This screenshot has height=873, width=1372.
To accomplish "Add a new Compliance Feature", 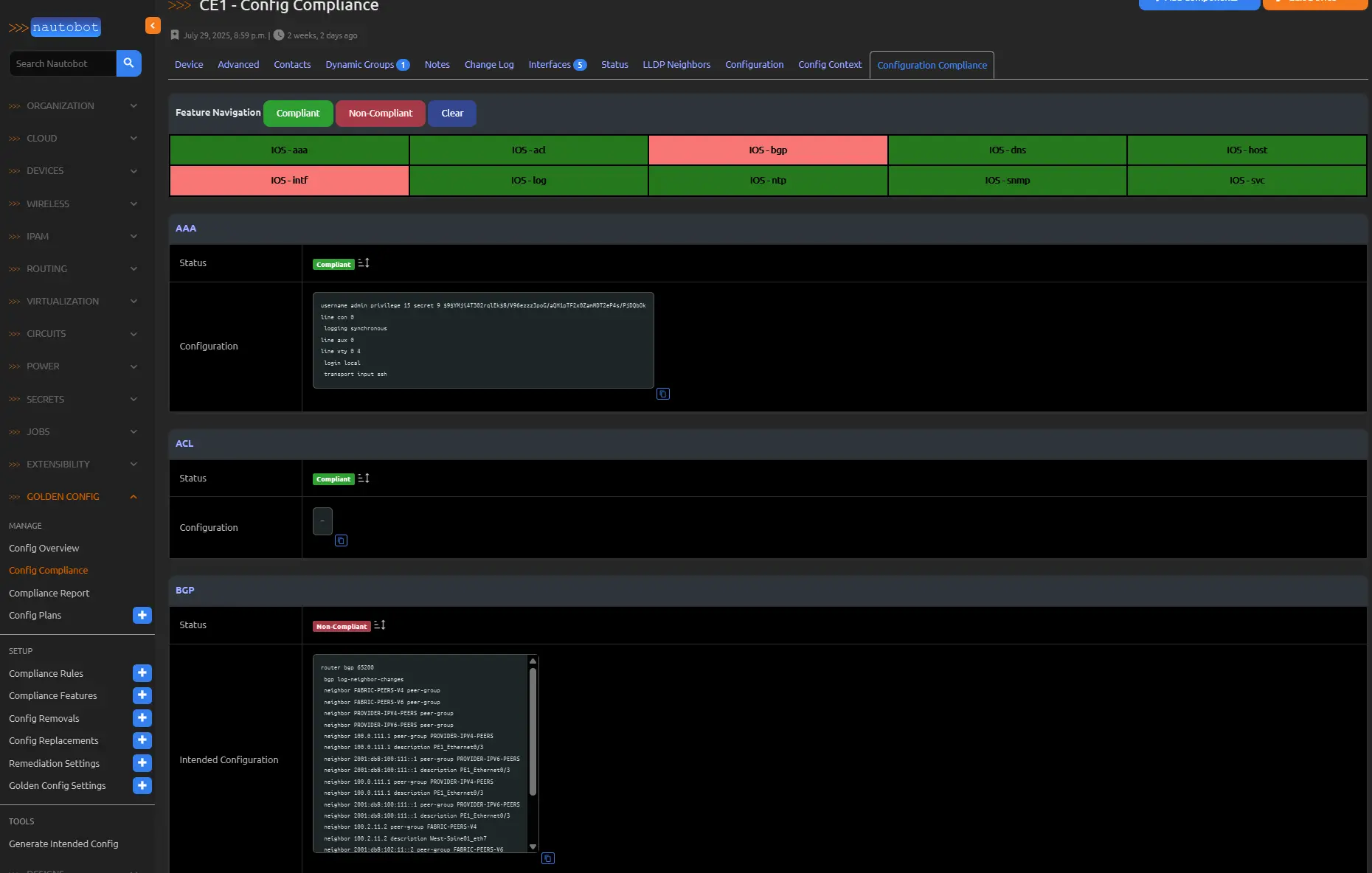I will [x=142, y=695].
